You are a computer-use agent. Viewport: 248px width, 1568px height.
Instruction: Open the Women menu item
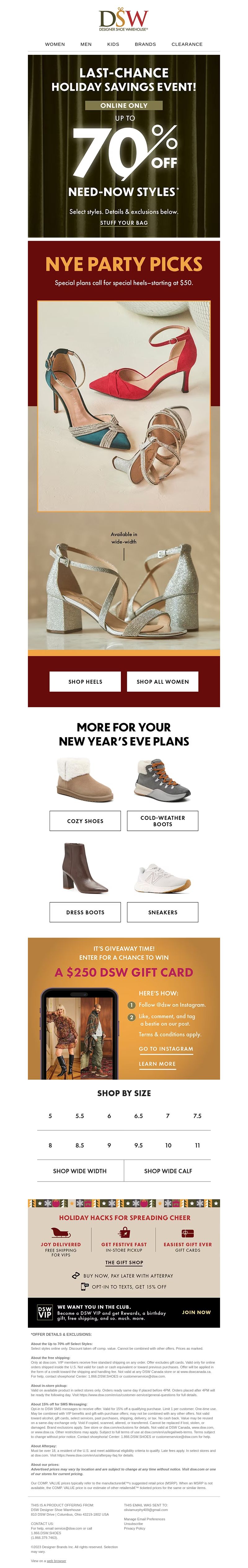pos(55,45)
